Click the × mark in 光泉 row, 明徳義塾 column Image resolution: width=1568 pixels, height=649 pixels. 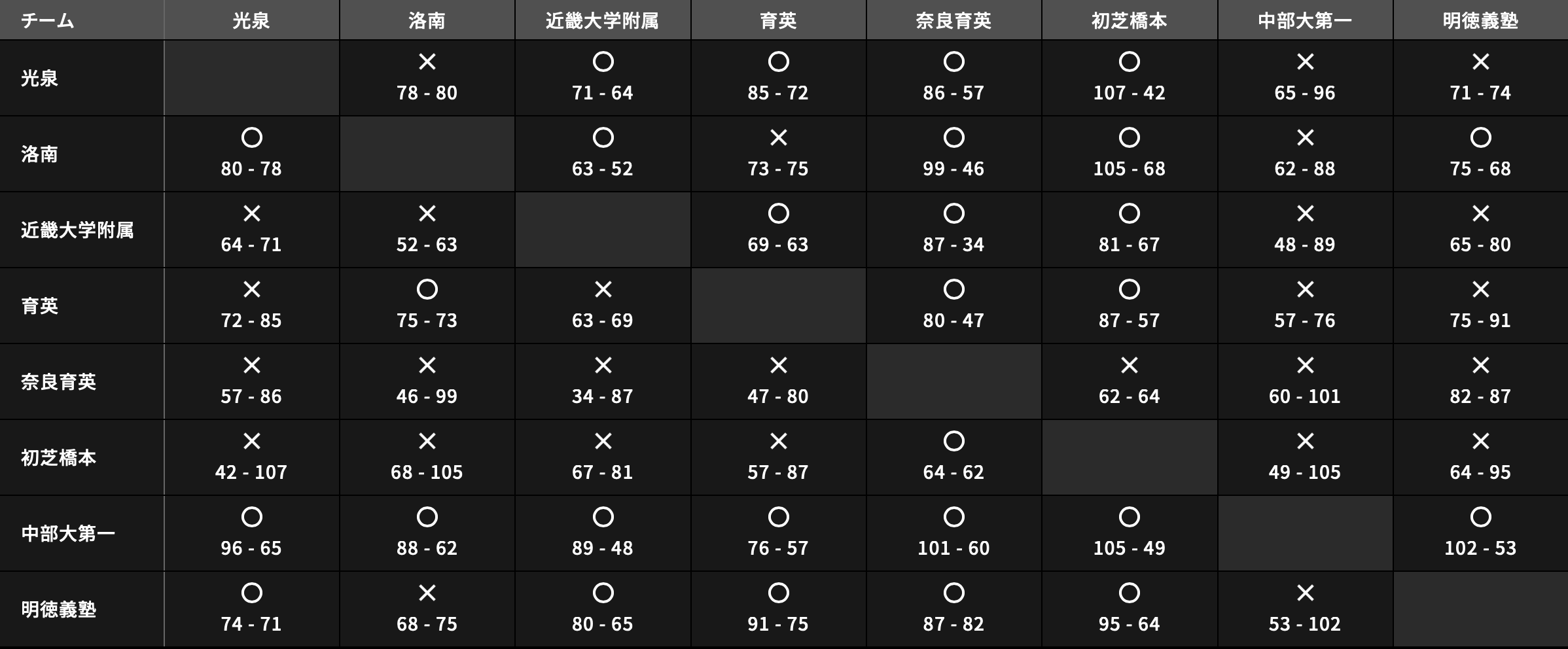click(x=1480, y=62)
